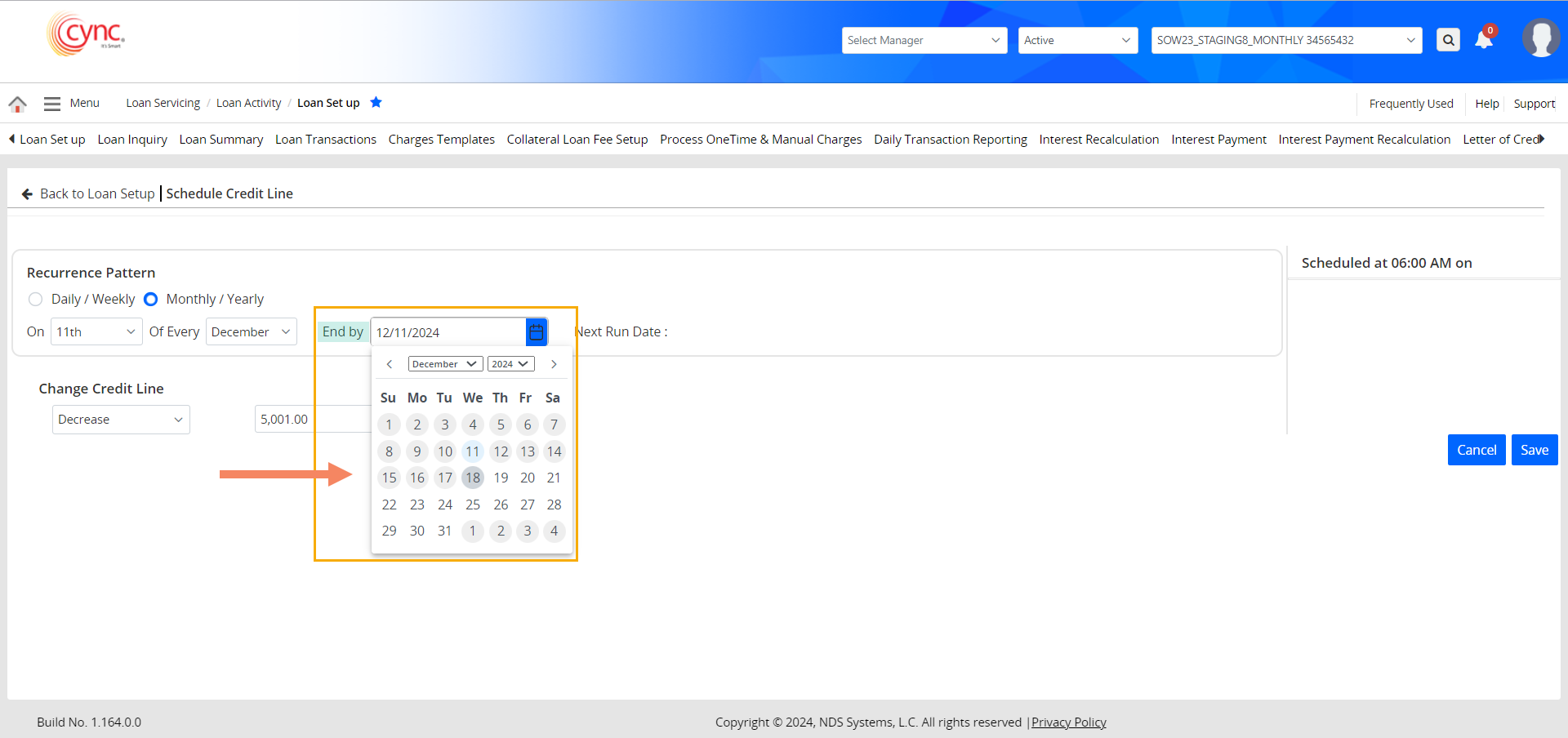The height and width of the screenshot is (738, 1568).
Task: Expand the Decrease credit line dropdown
Action: (x=121, y=420)
